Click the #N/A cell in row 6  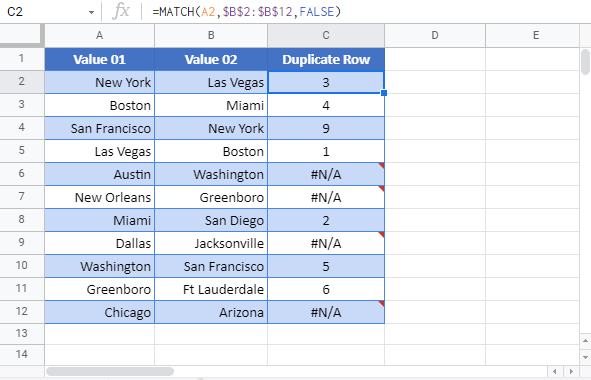coord(326,174)
